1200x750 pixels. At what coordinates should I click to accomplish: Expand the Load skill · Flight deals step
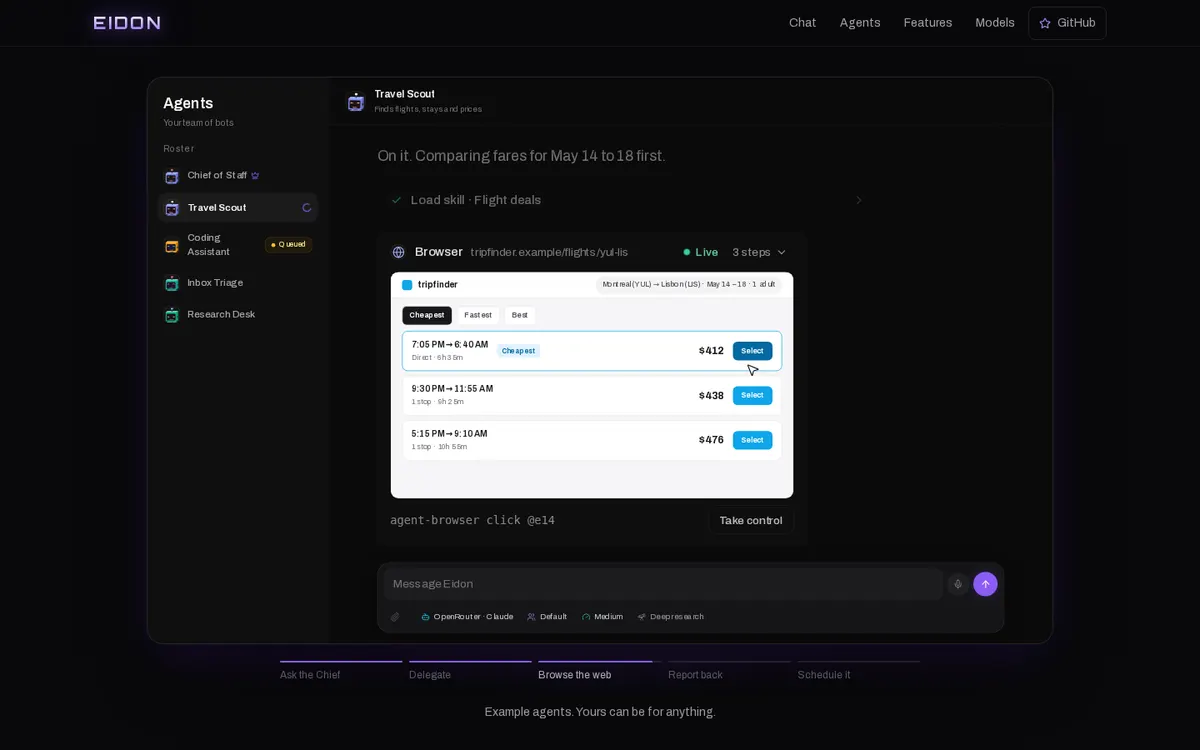(627, 200)
